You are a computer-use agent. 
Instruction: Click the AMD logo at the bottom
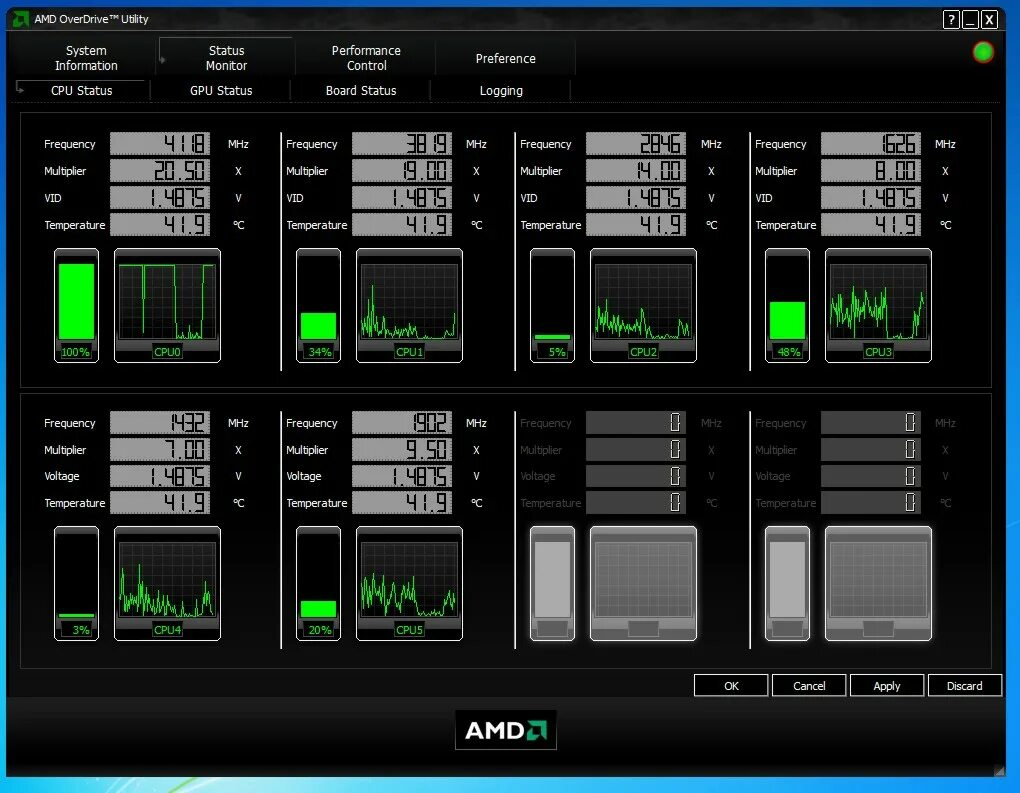tap(505, 730)
